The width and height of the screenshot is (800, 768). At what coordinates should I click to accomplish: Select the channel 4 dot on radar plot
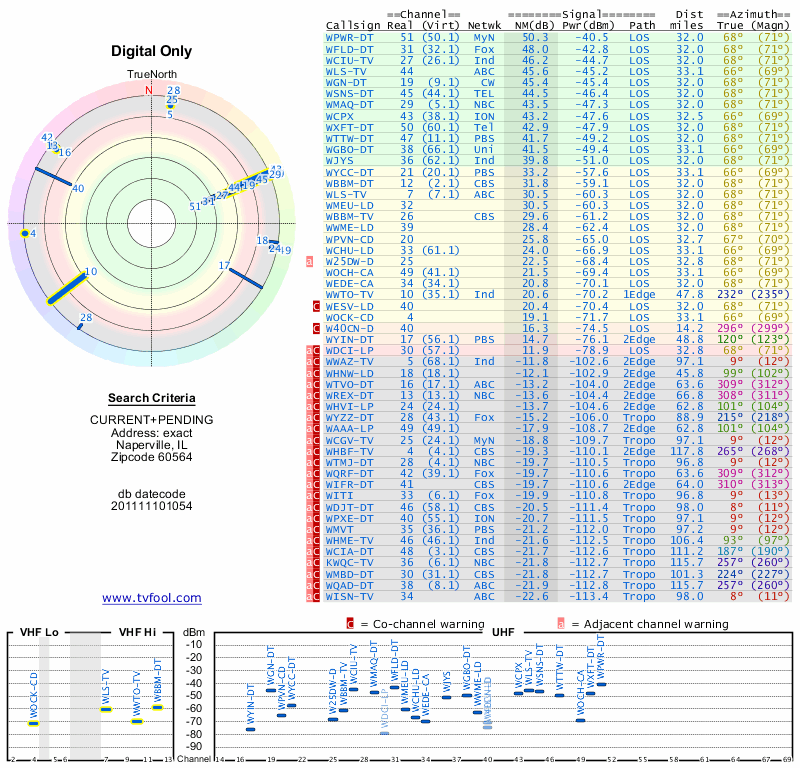coord(25,233)
